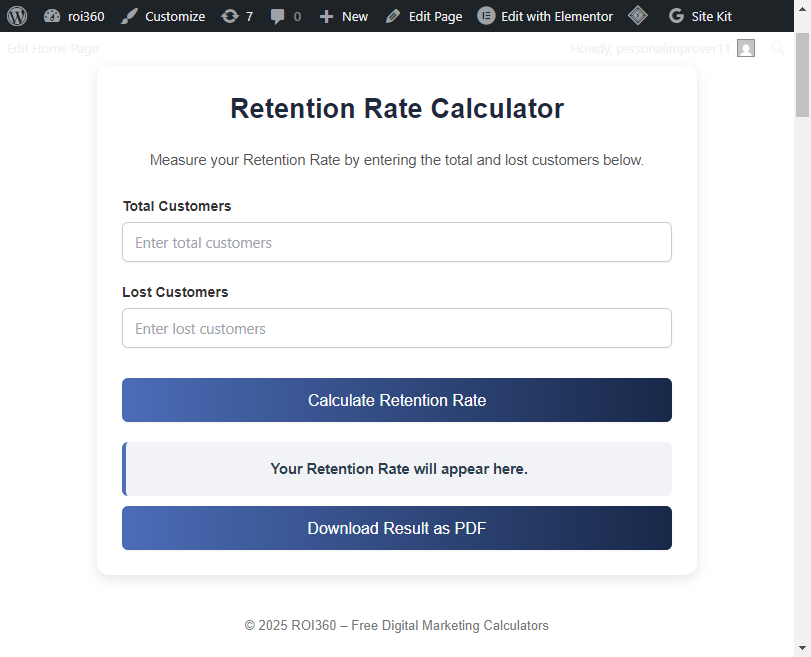This screenshot has height=657, width=811.
Task: Click the faded Edit Home Page link
Action: pos(53,48)
